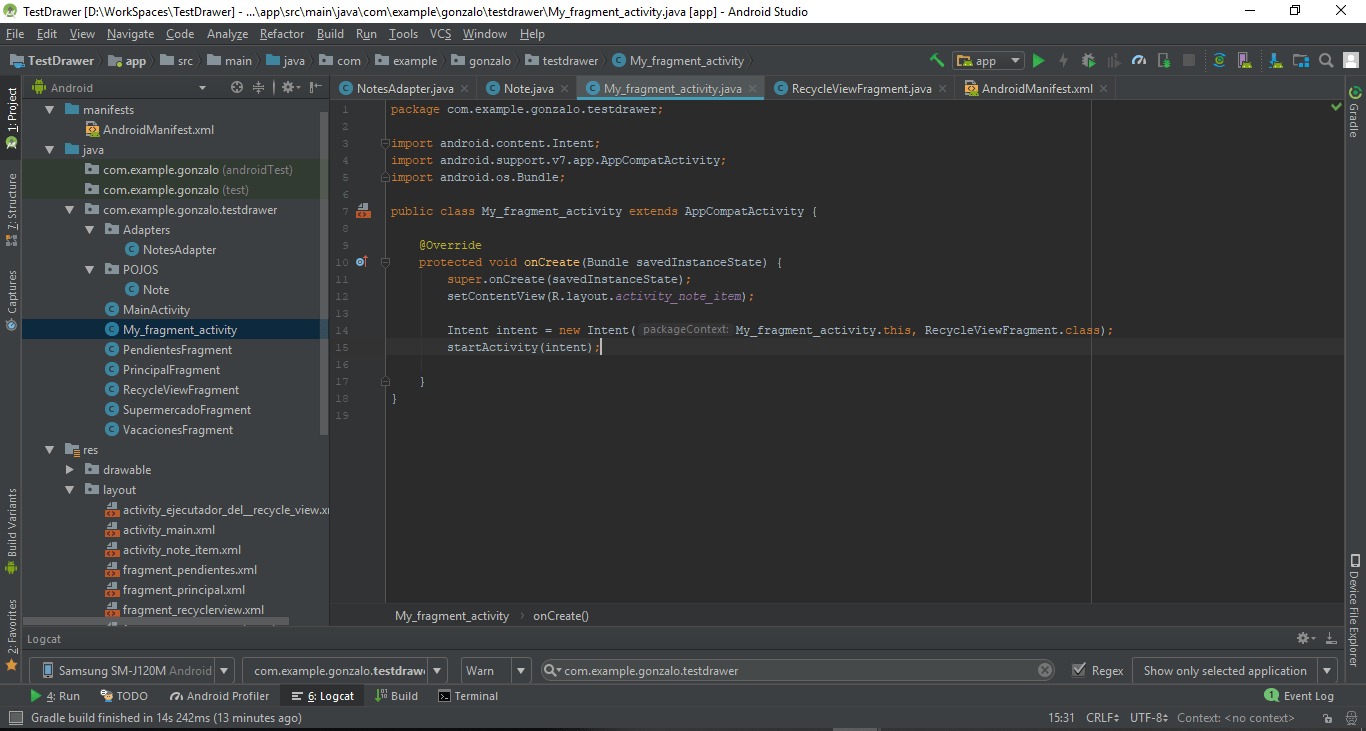Switch to the RecycleViewFragment.java tab
The image size is (1366, 731).
tap(860, 89)
